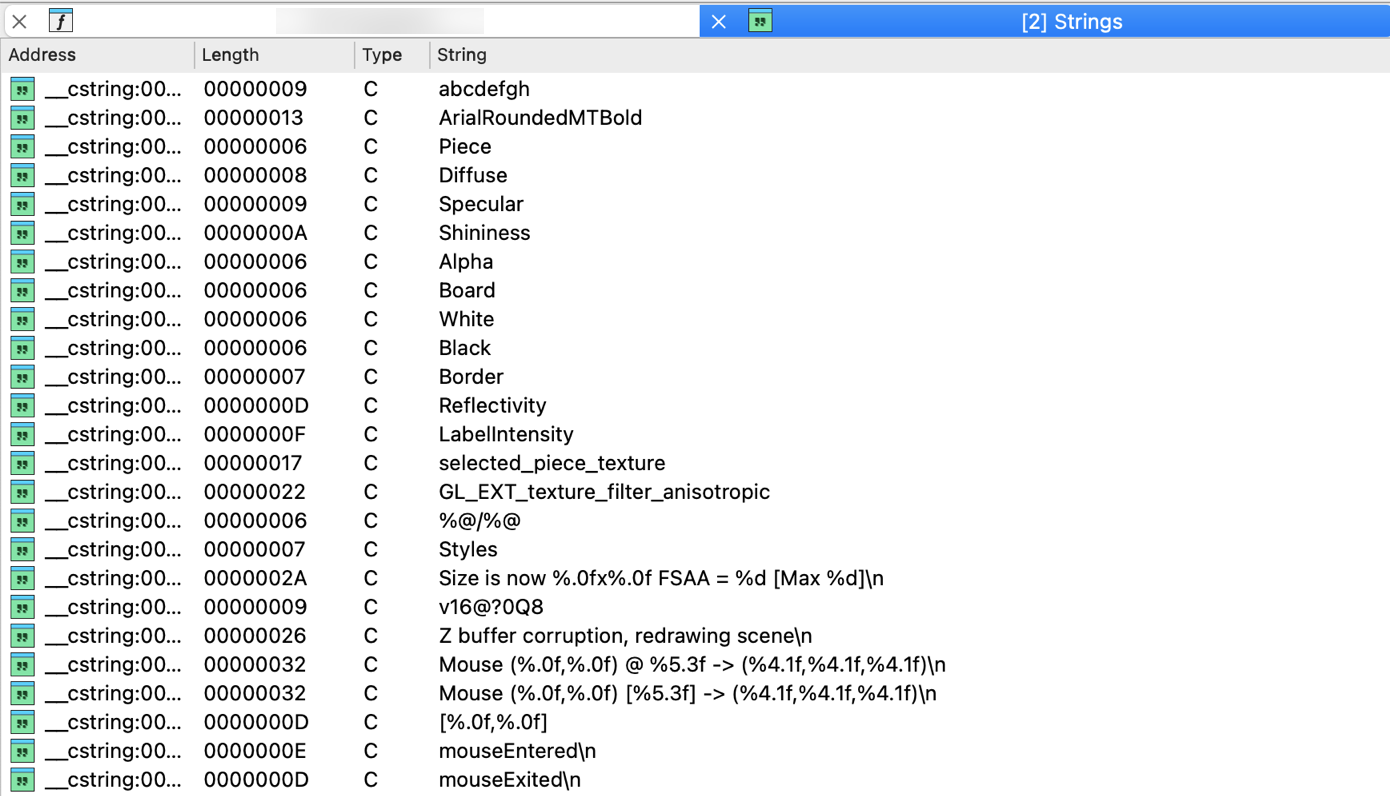Select the Reflectivity string entry
1390x796 pixels.
492,406
